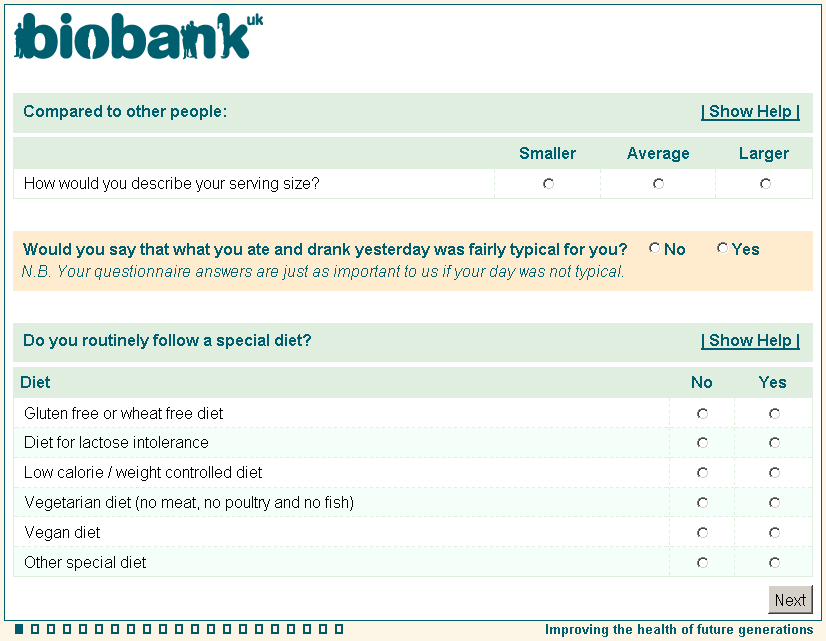Select Smaller serving size option
Viewport: 826px width, 641px height.
tap(548, 184)
